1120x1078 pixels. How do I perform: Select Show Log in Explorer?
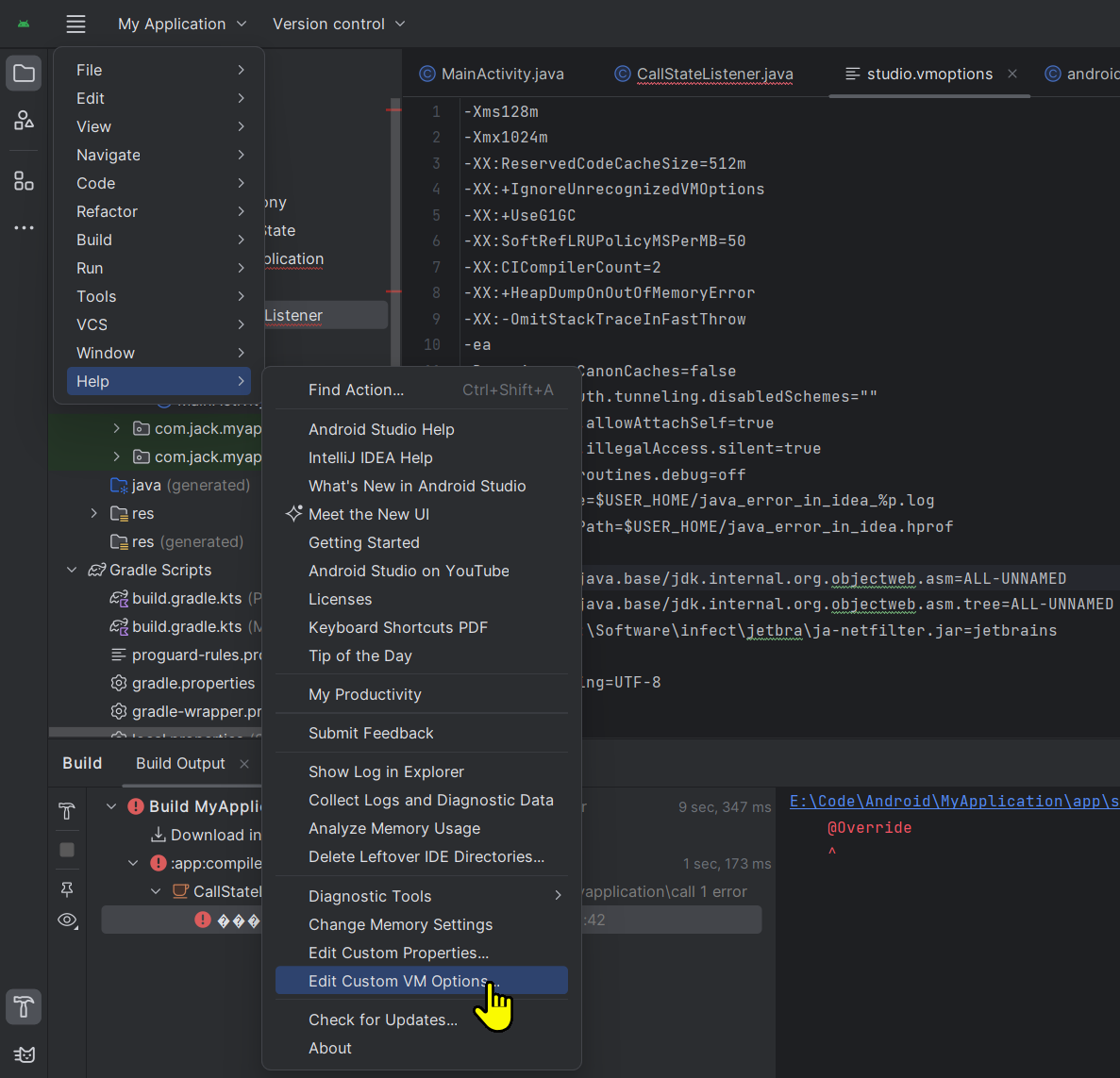pyautogui.click(x=422, y=771)
